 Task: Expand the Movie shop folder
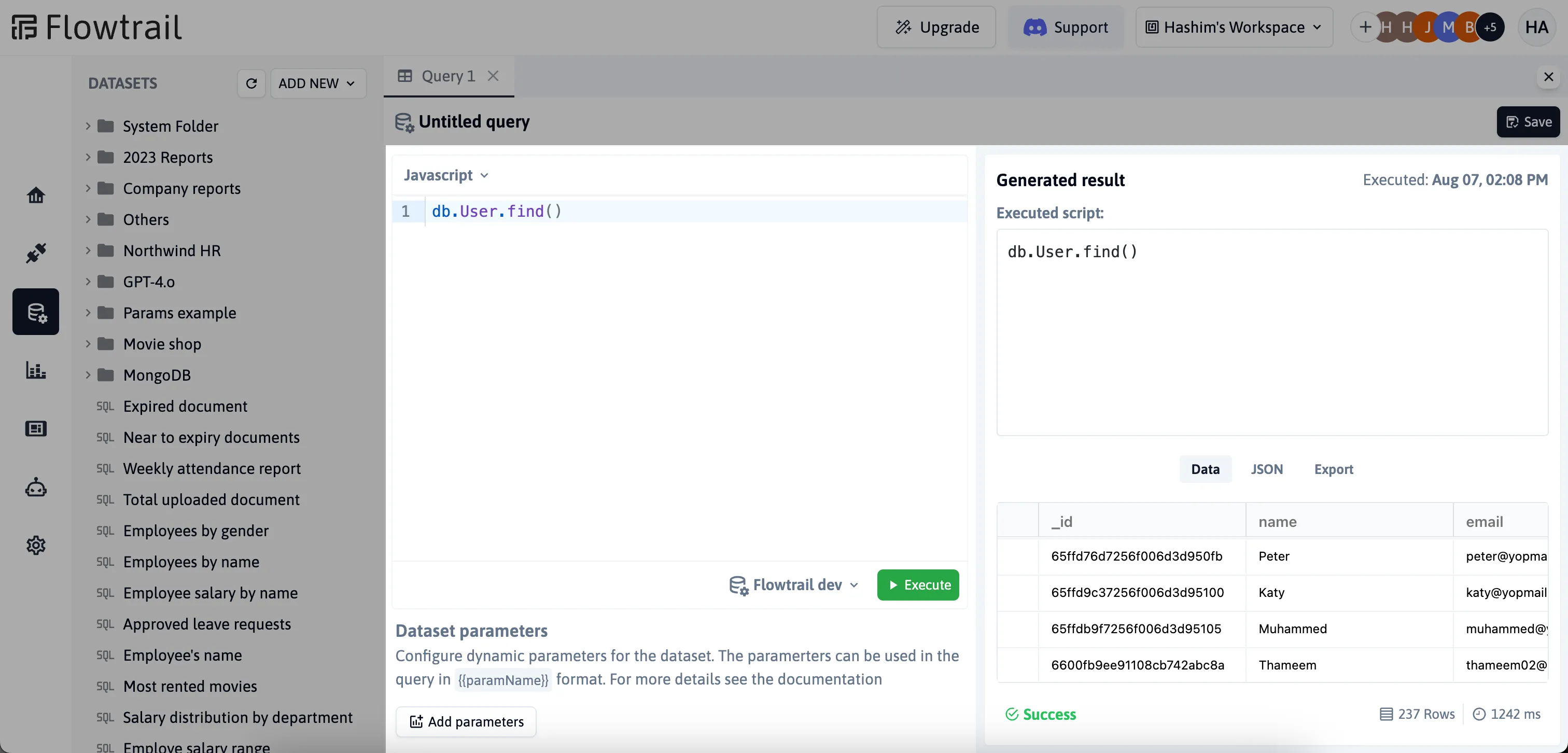coord(88,344)
